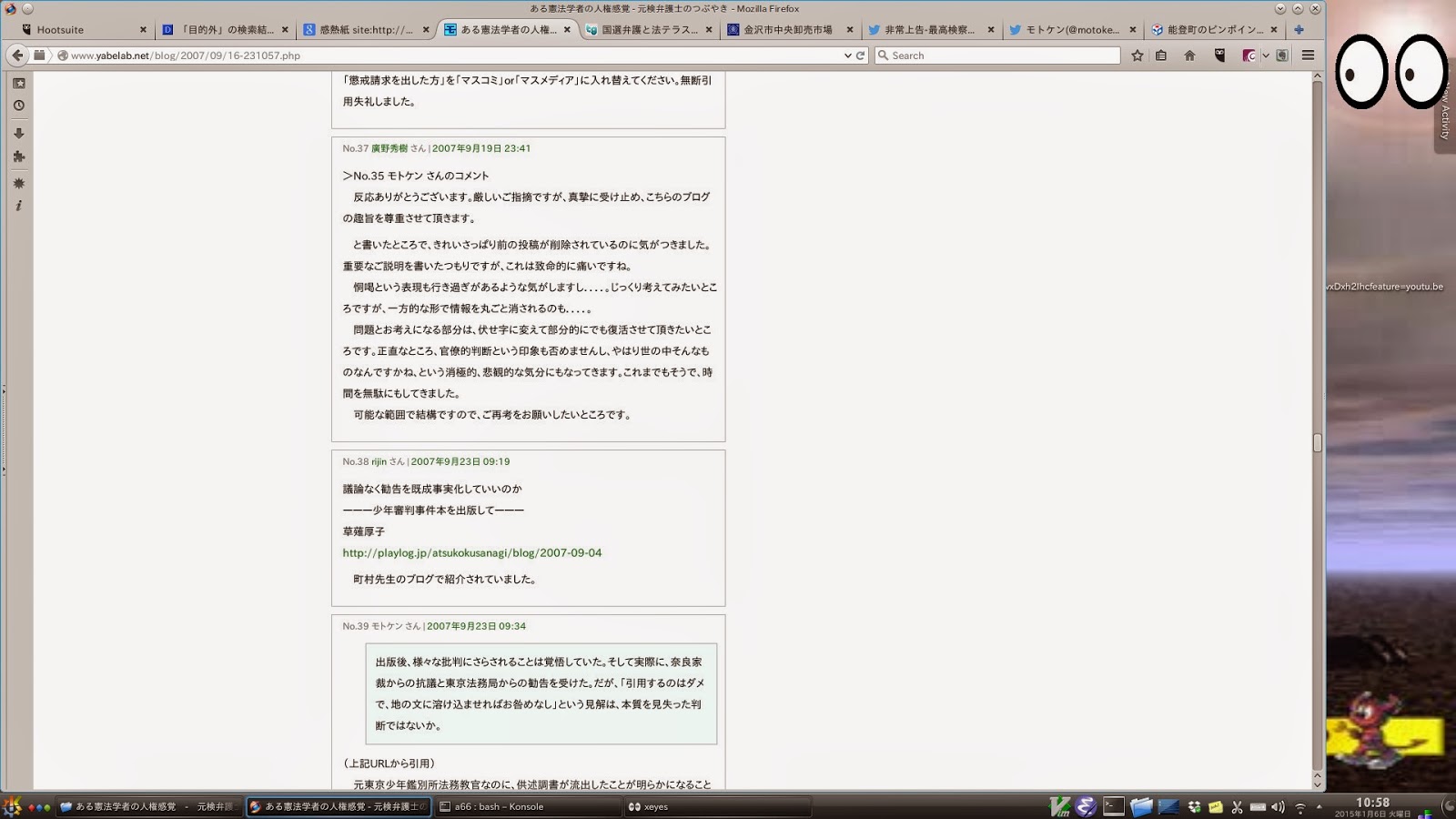Viewport: 1456px width, 819px height.
Task: Open the timestamp link 2007年9月23日 09:19
Action: 460,461
